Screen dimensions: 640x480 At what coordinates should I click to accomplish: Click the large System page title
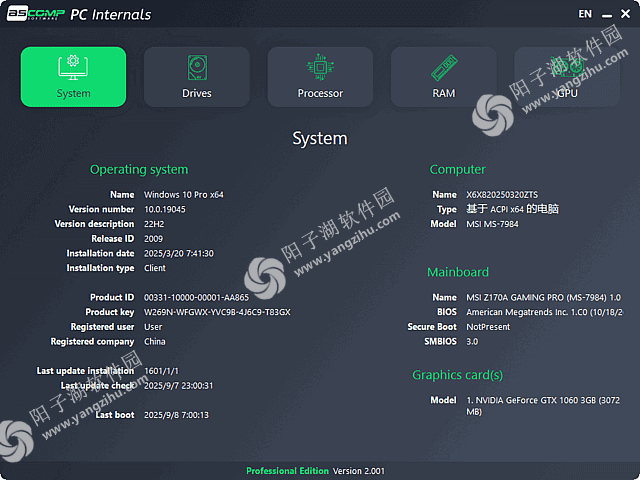[x=320, y=138]
